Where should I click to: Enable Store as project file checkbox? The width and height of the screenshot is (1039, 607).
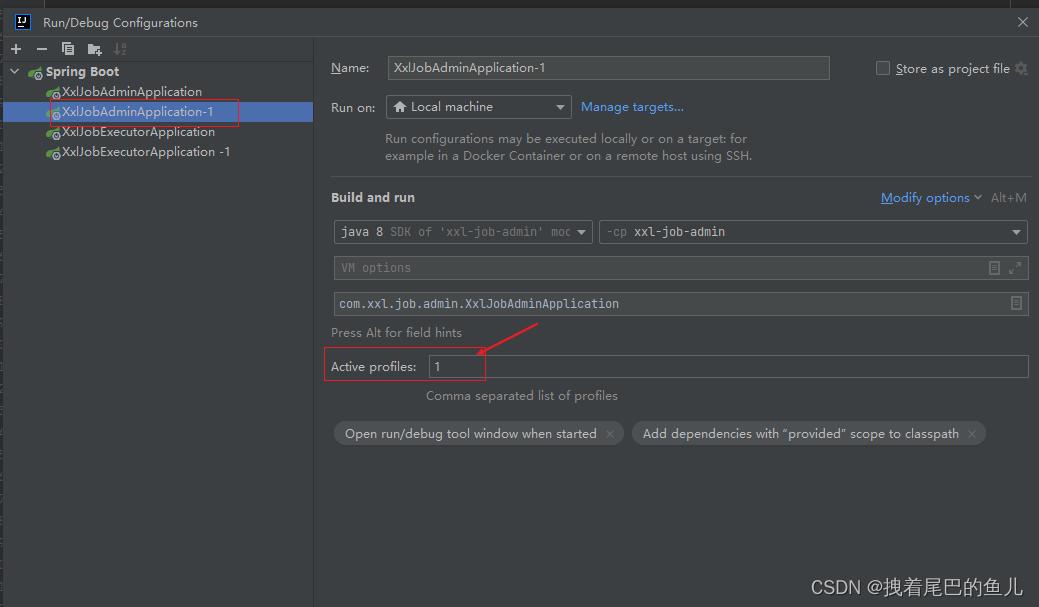(x=883, y=68)
